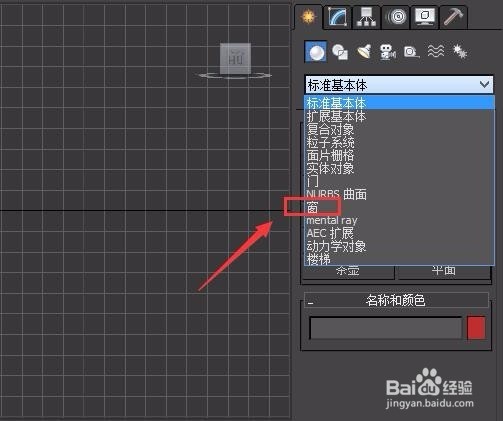Select the Cameras category icon

(x=387, y=52)
